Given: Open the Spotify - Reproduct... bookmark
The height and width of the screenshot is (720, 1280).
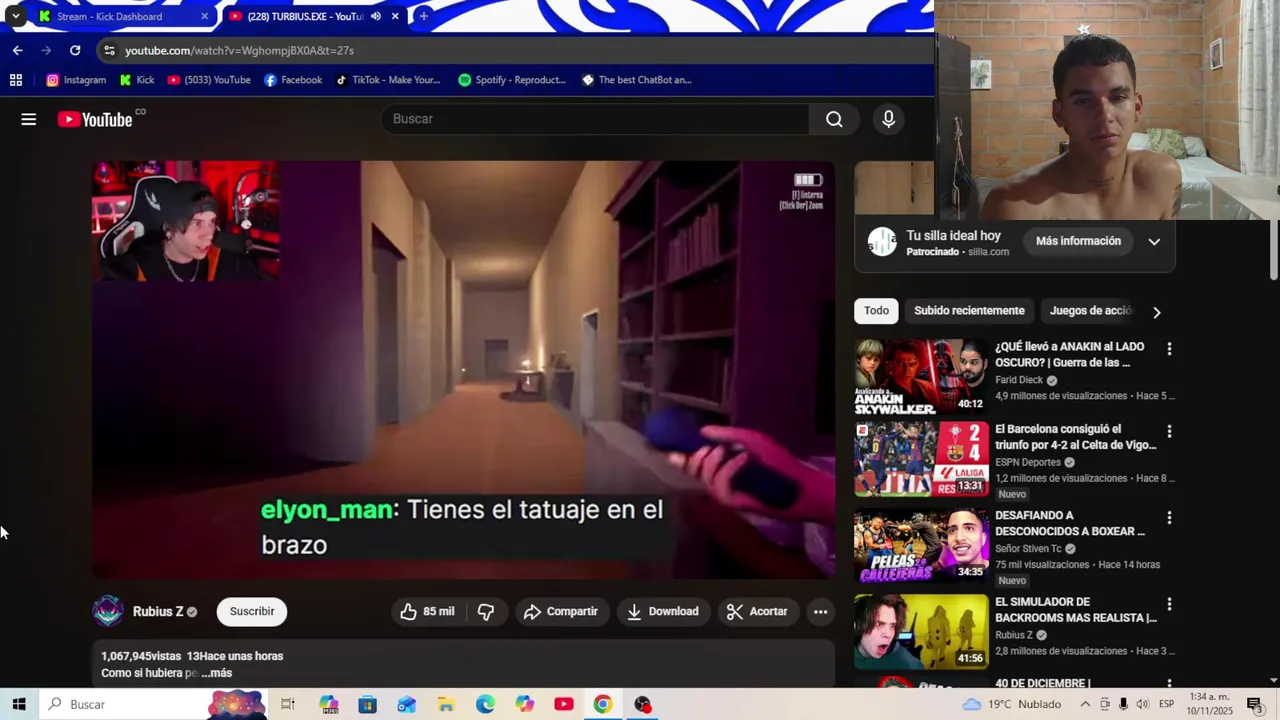Looking at the screenshot, I should point(512,80).
